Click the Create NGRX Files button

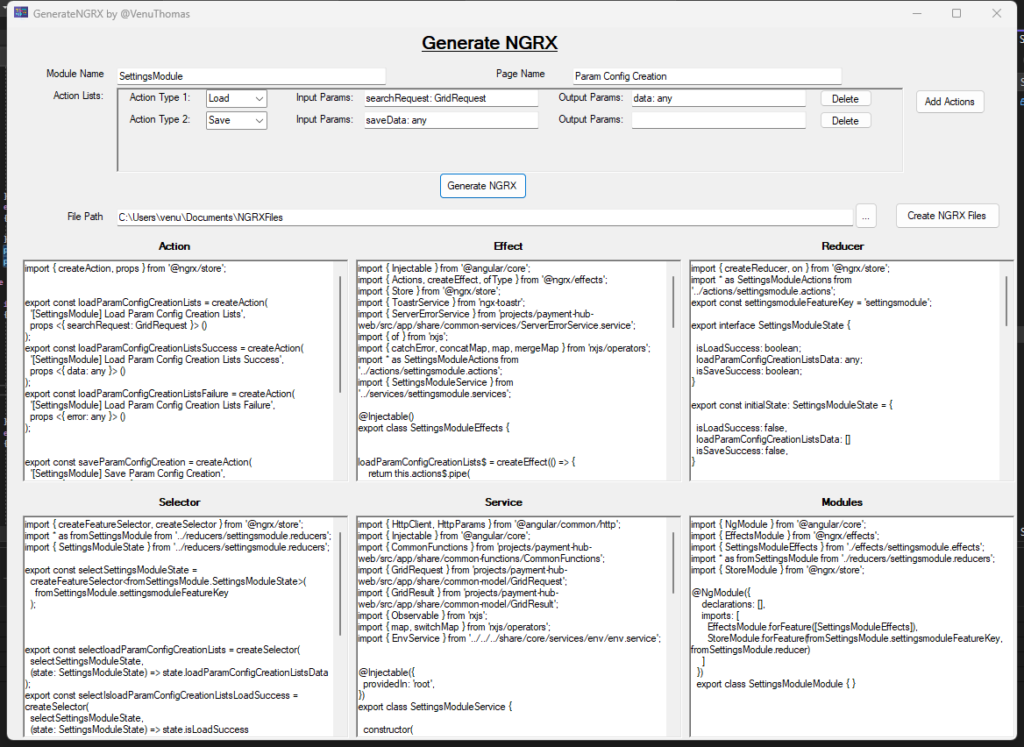(946, 215)
